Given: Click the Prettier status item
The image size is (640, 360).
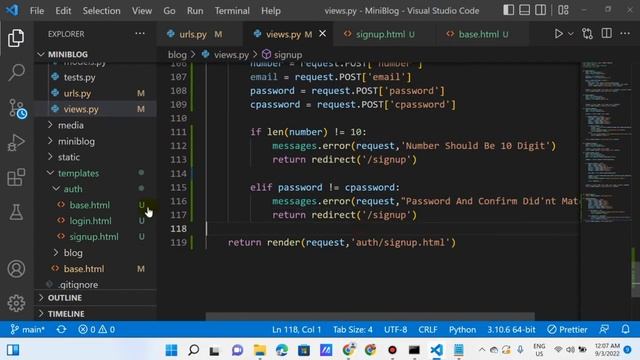Looking at the screenshot, I should click(567, 329).
